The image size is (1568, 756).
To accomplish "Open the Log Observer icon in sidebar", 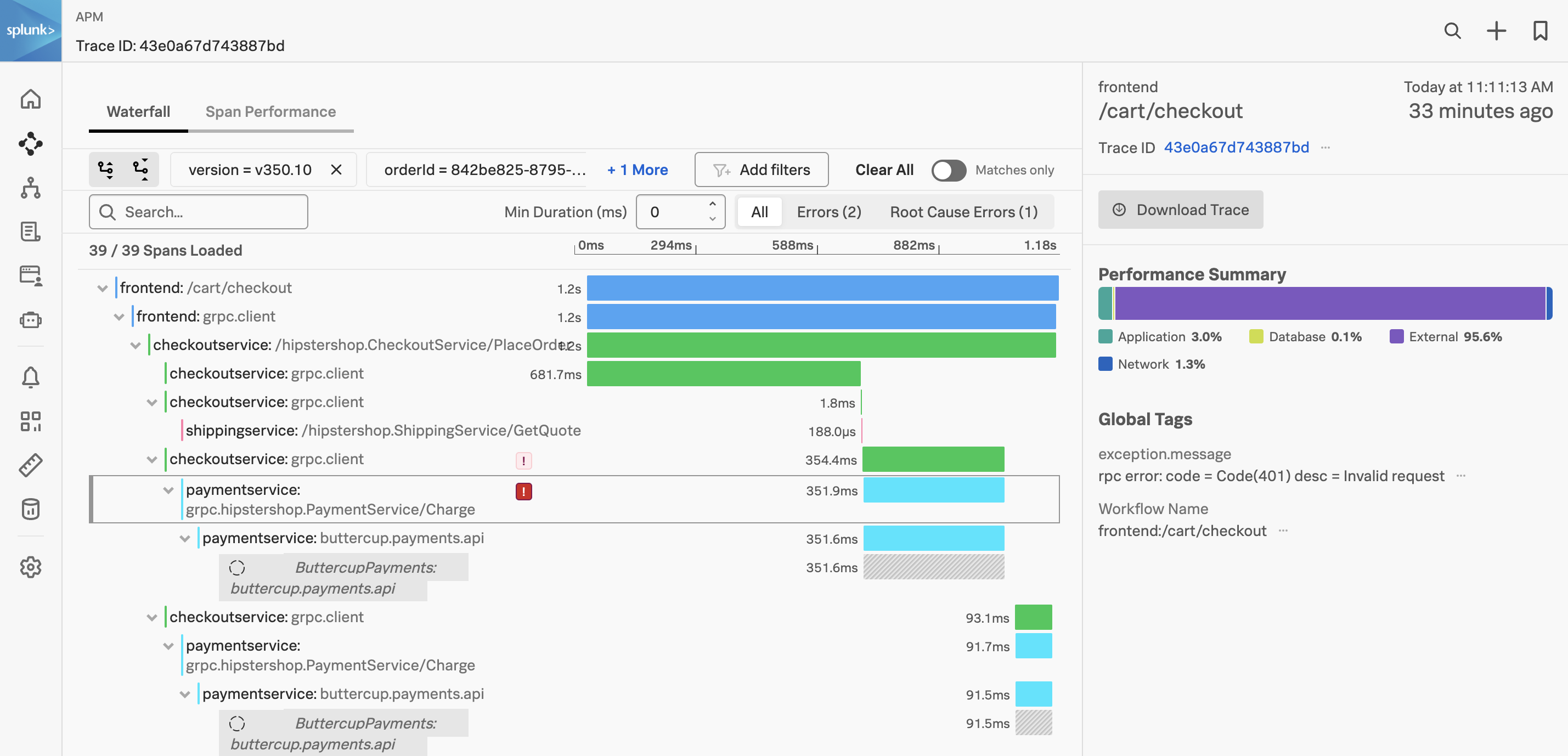I will coord(30,232).
